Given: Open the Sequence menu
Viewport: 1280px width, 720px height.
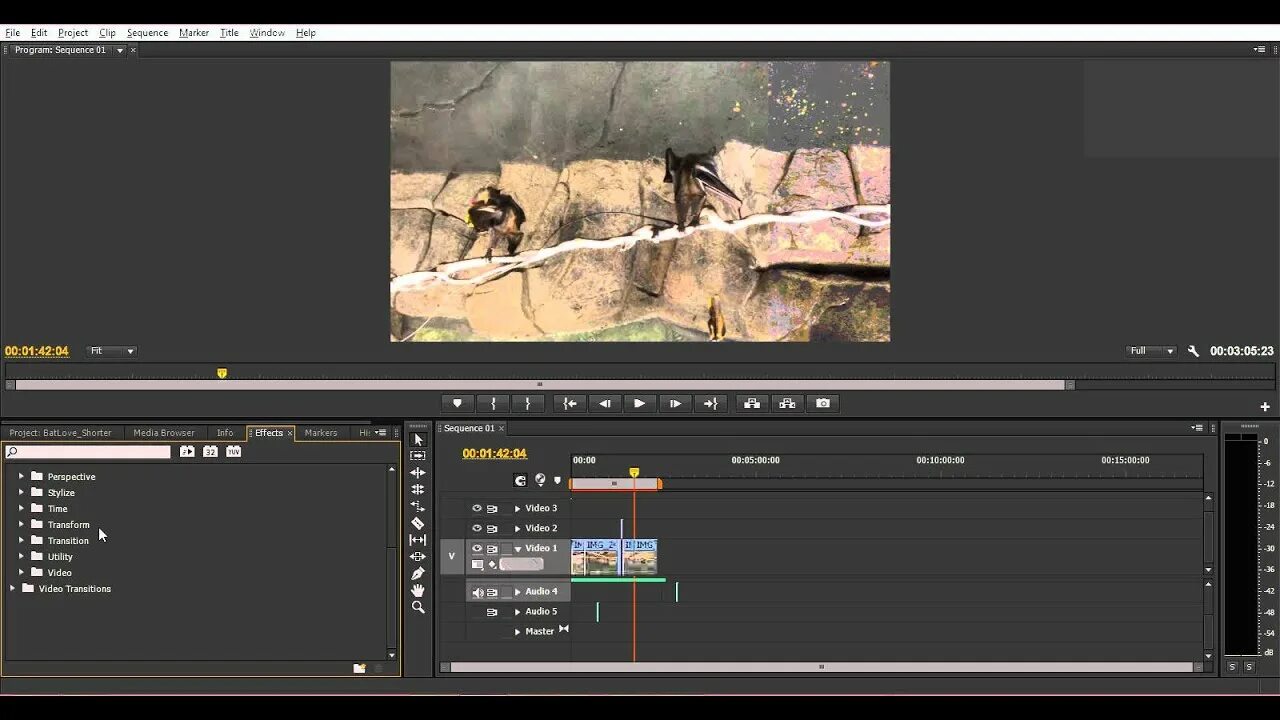Looking at the screenshot, I should 147,33.
